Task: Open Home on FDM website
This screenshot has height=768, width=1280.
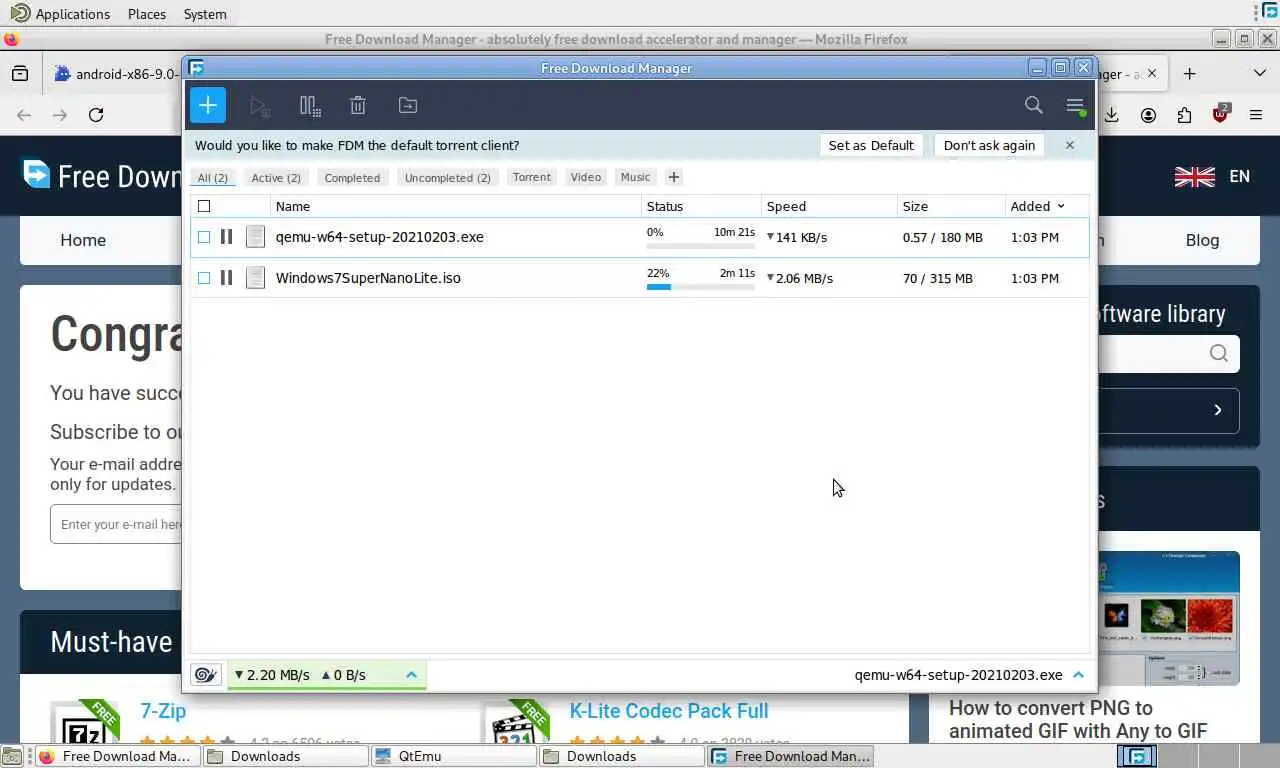Action: (83, 240)
